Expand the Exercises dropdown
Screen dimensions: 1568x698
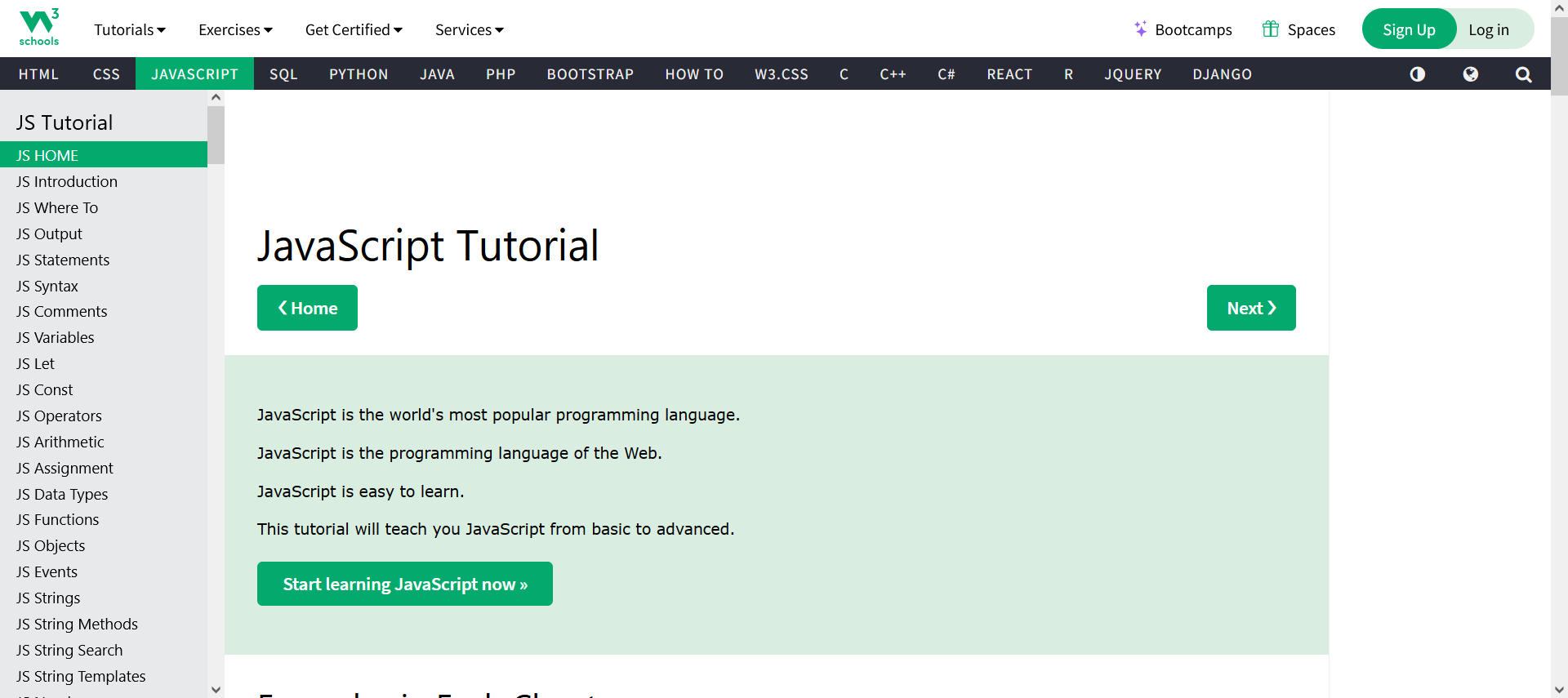click(235, 29)
